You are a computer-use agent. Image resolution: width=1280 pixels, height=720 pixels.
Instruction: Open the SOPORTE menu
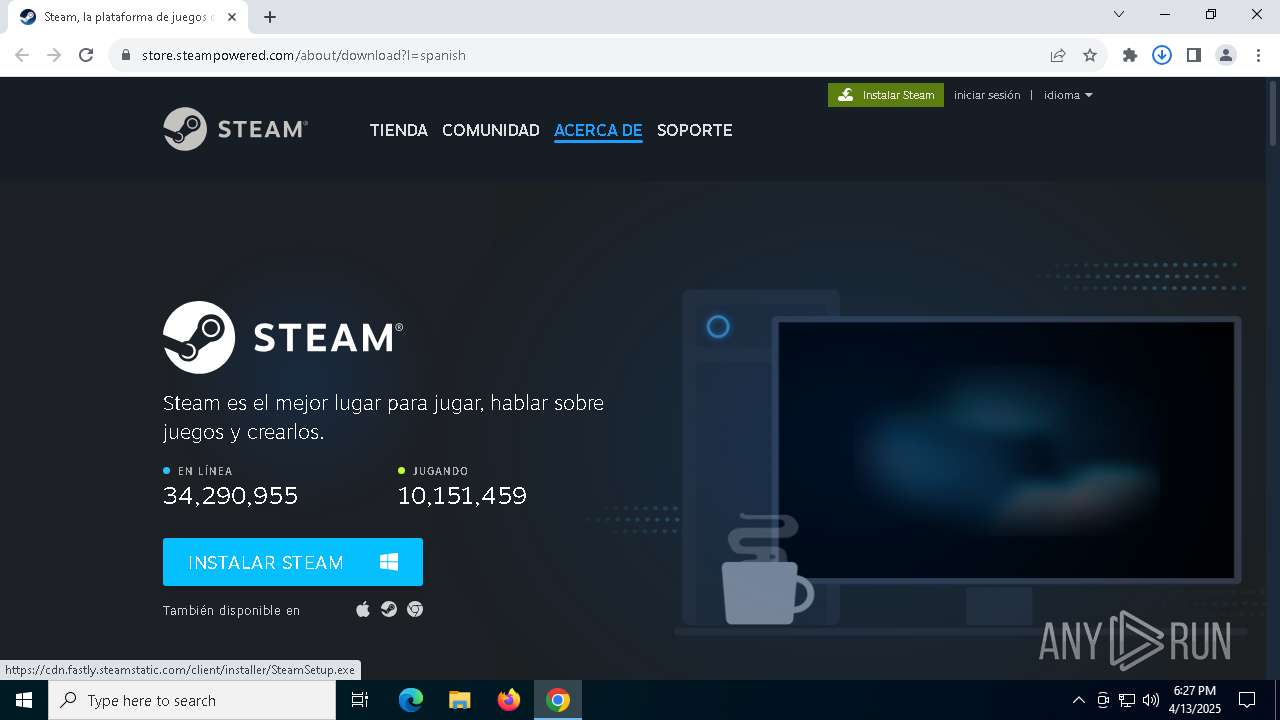694,130
